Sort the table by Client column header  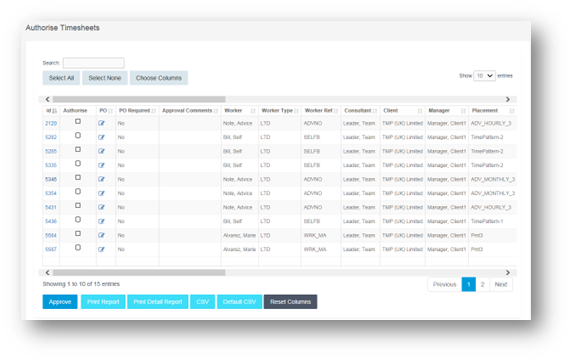click(391, 110)
